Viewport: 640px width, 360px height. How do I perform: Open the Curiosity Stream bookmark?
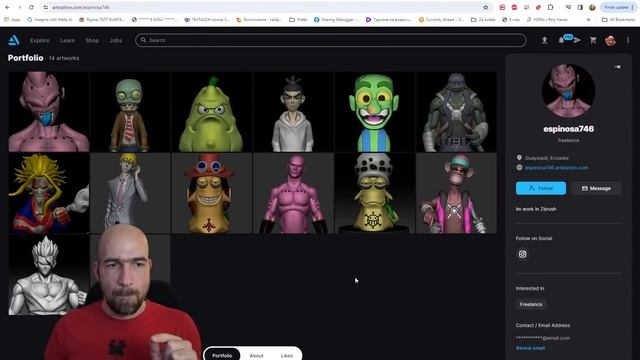click(441, 20)
